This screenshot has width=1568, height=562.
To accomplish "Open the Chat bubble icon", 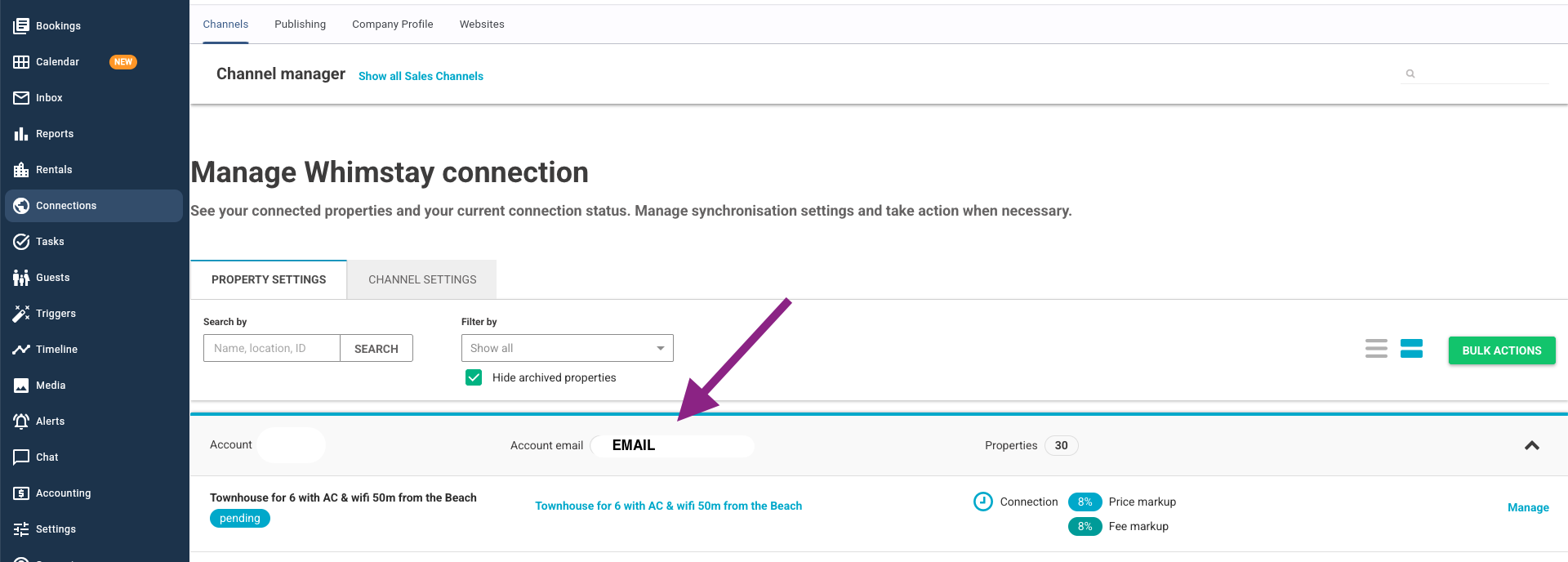I will point(21,457).
